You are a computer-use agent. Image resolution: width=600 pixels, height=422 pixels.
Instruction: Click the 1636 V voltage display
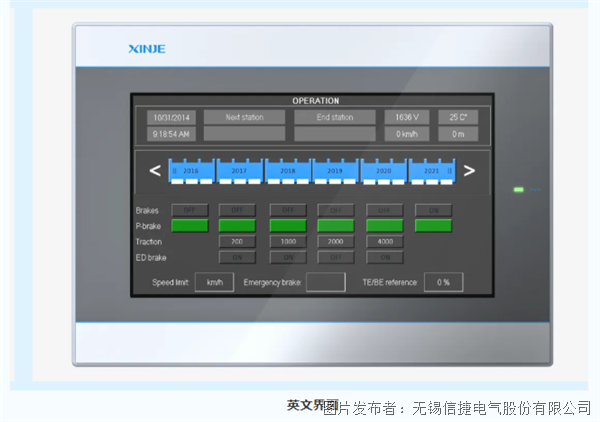[406, 117]
